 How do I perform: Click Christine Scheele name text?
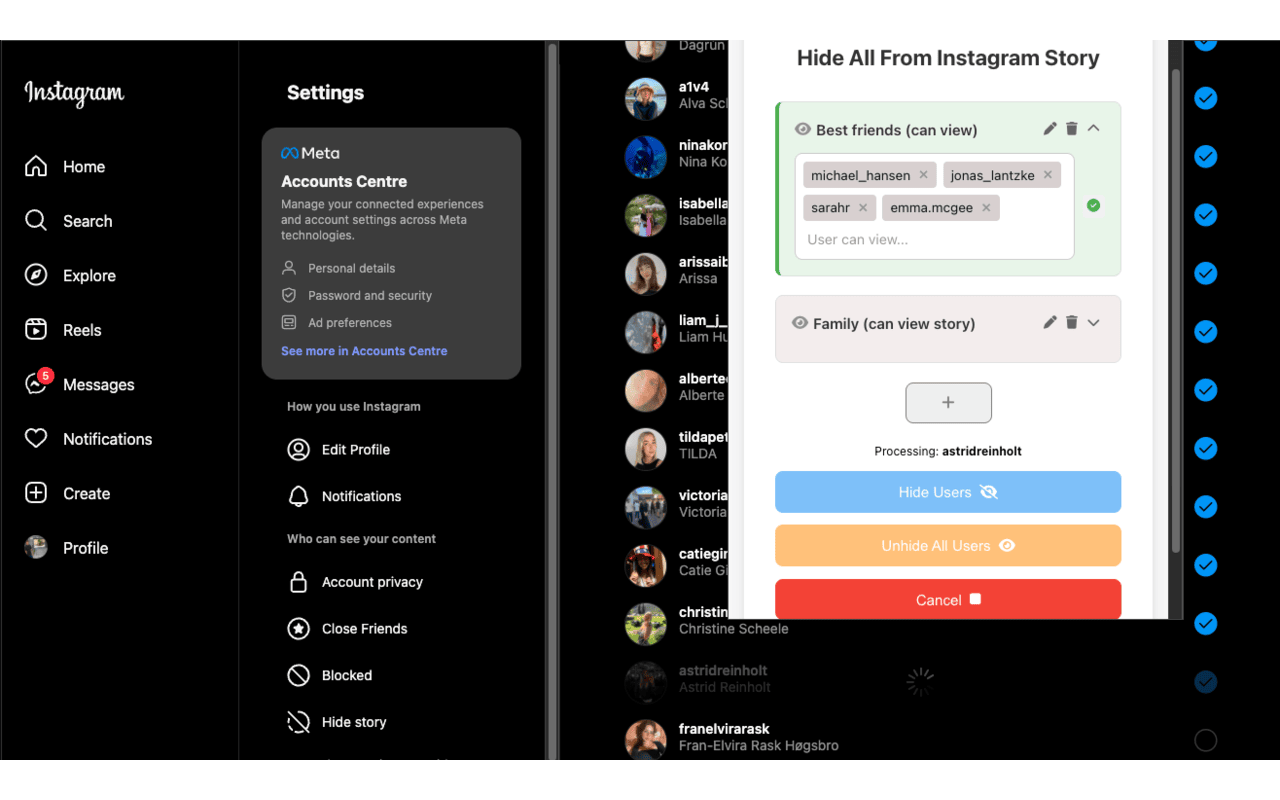click(x=734, y=629)
